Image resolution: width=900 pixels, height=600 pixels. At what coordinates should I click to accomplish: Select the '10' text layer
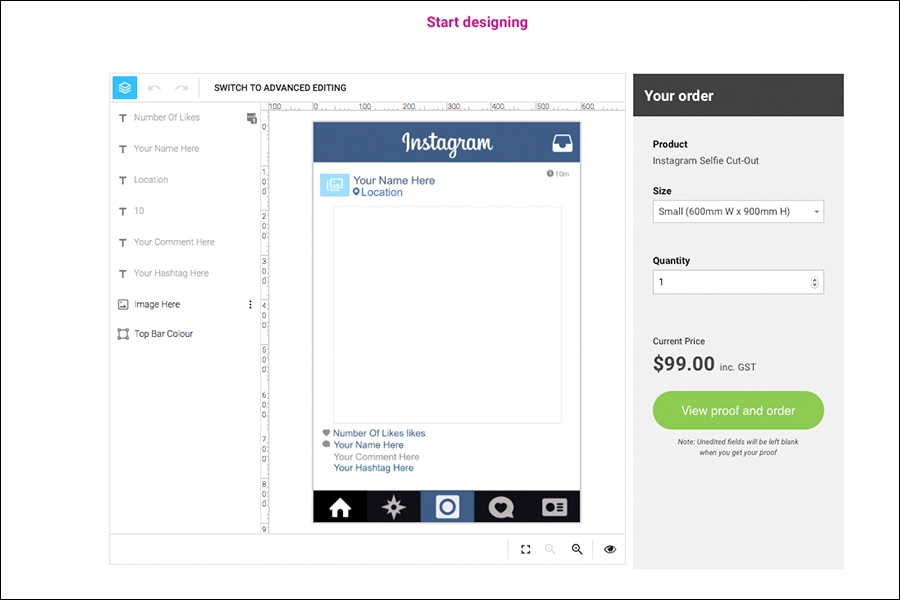(139, 211)
